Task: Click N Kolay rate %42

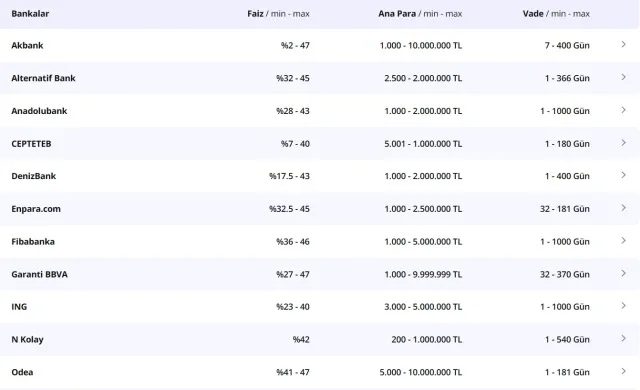Action: [x=301, y=339]
